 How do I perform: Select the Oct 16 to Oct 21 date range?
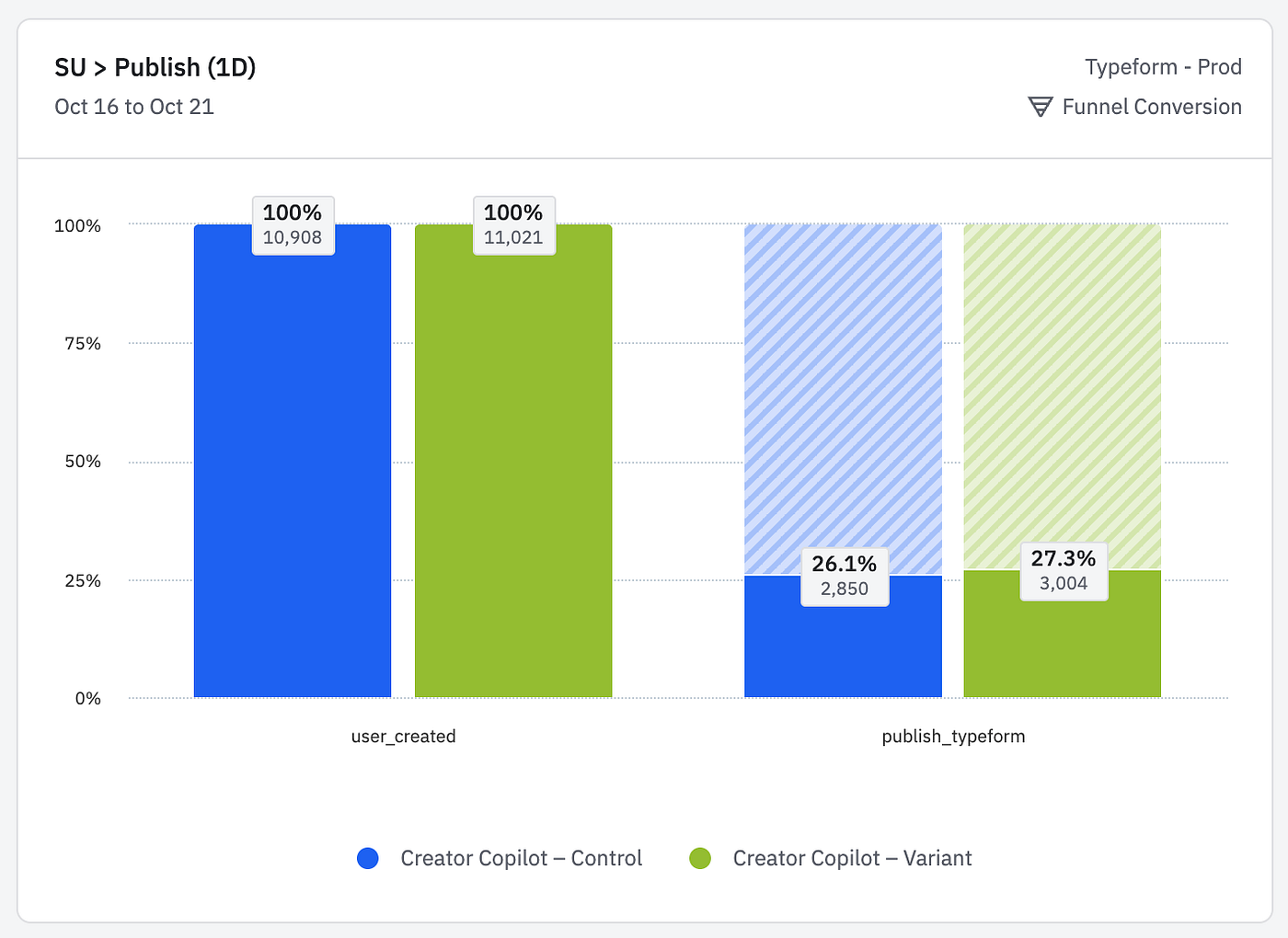[x=134, y=107]
